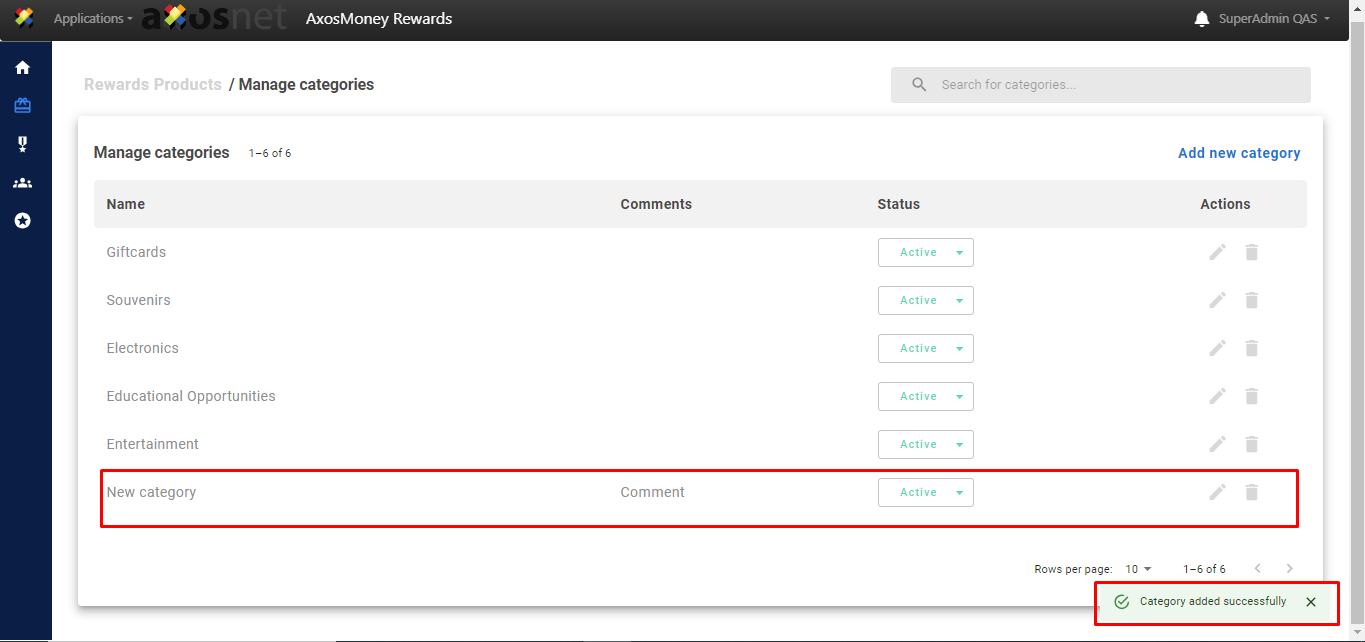This screenshot has height=642, width=1365.
Task: Click the star circle icon in sidebar
Action: tap(22, 220)
